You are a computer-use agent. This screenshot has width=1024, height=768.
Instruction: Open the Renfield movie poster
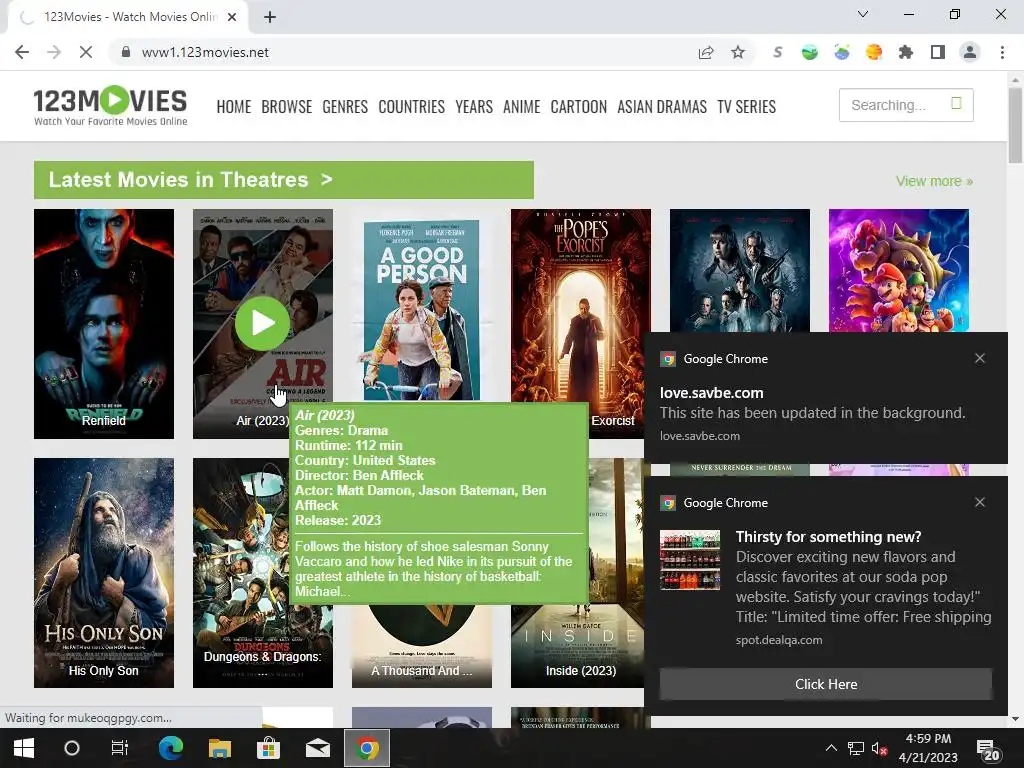point(104,324)
